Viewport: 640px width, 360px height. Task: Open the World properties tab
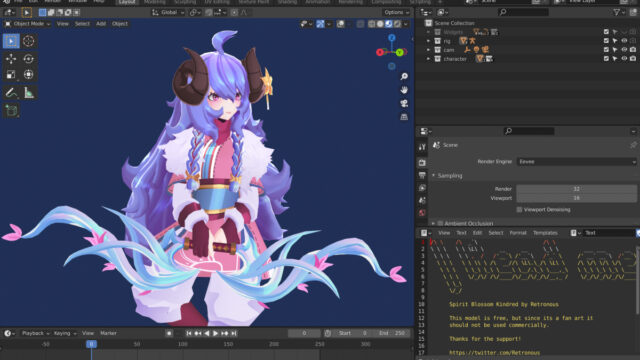tap(422, 213)
